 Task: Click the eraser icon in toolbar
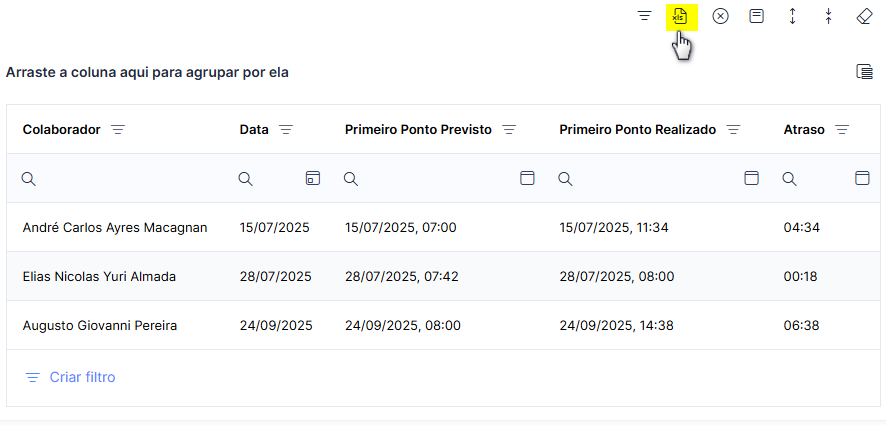tap(865, 16)
